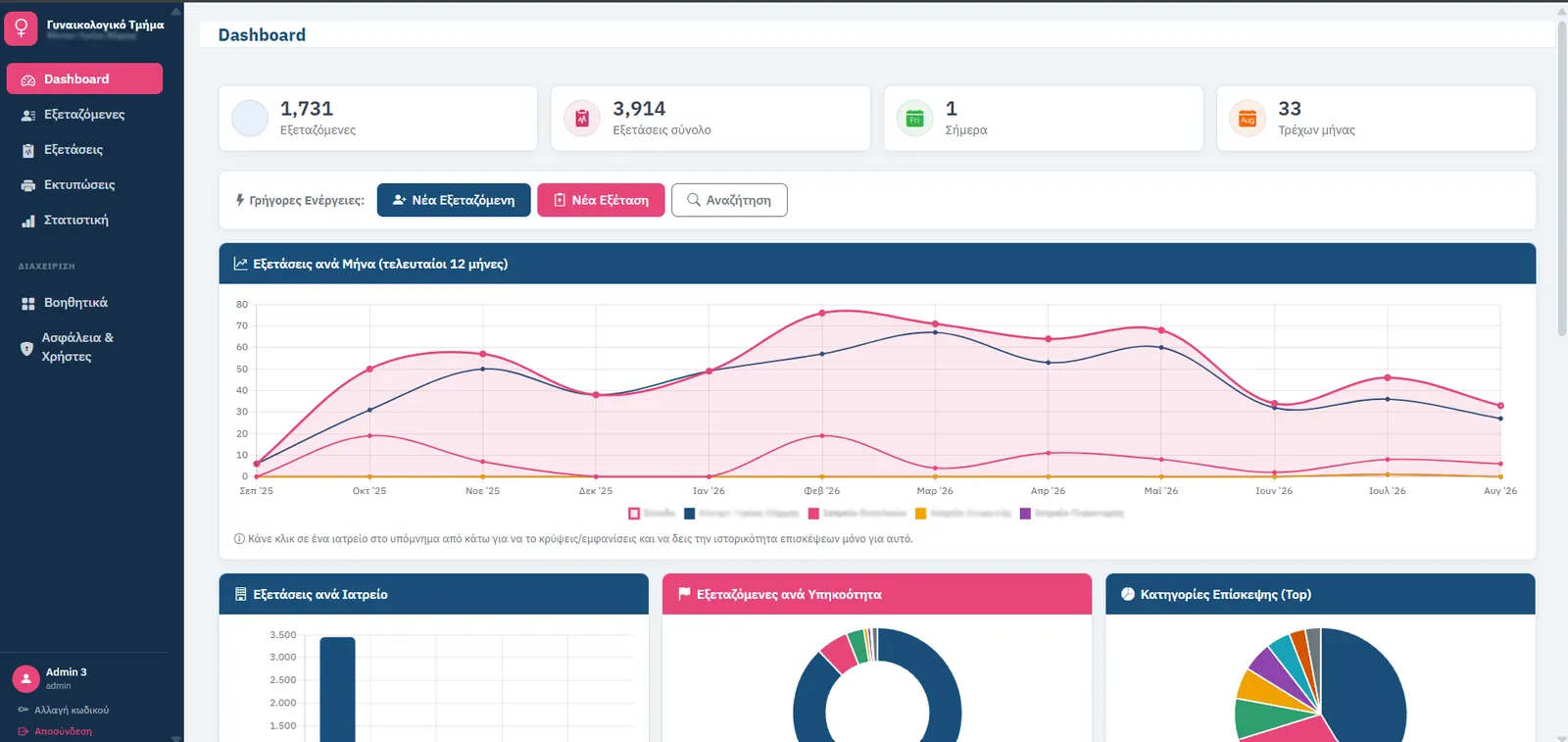Click the clipboard icon on the Εξετάσεις σύνολο card
Image resolution: width=1568 pixels, height=742 pixels.
point(582,119)
